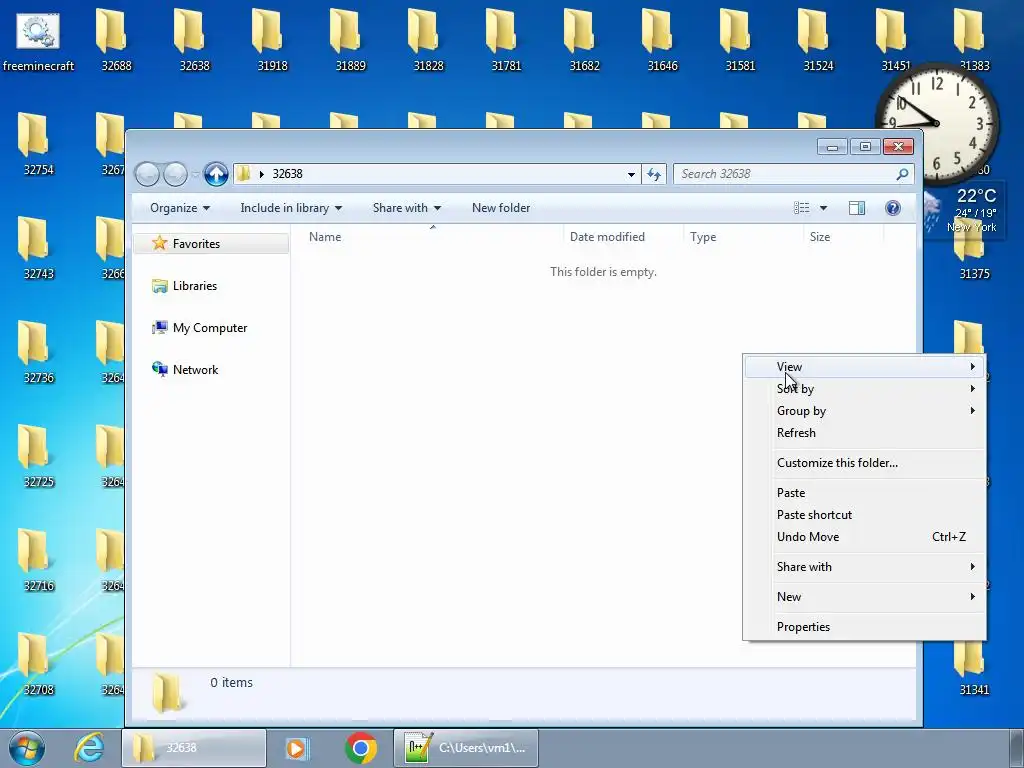Select desktop folder 31341
This screenshot has height=768, width=1024.
point(974,666)
